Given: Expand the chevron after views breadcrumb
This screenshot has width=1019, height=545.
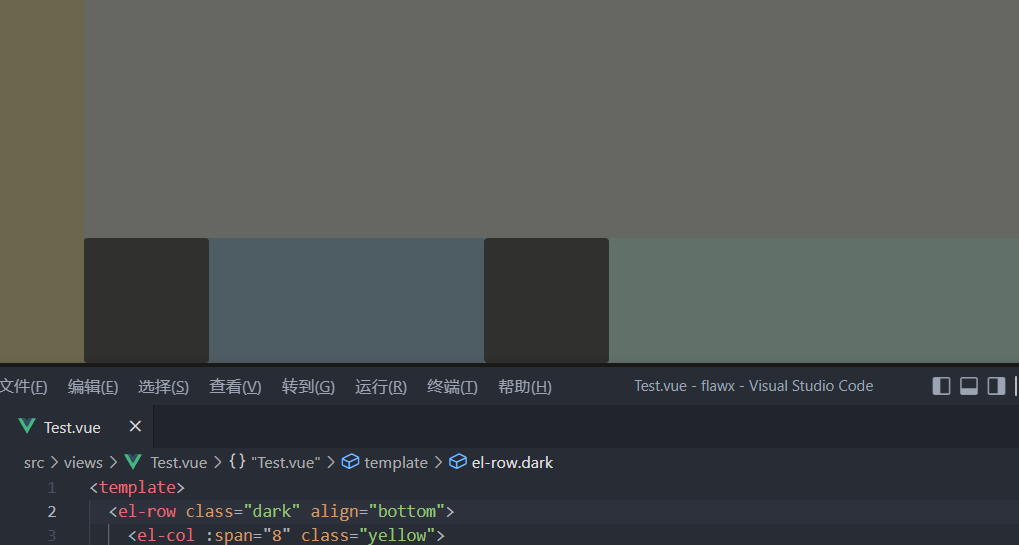Looking at the screenshot, I should (114, 463).
